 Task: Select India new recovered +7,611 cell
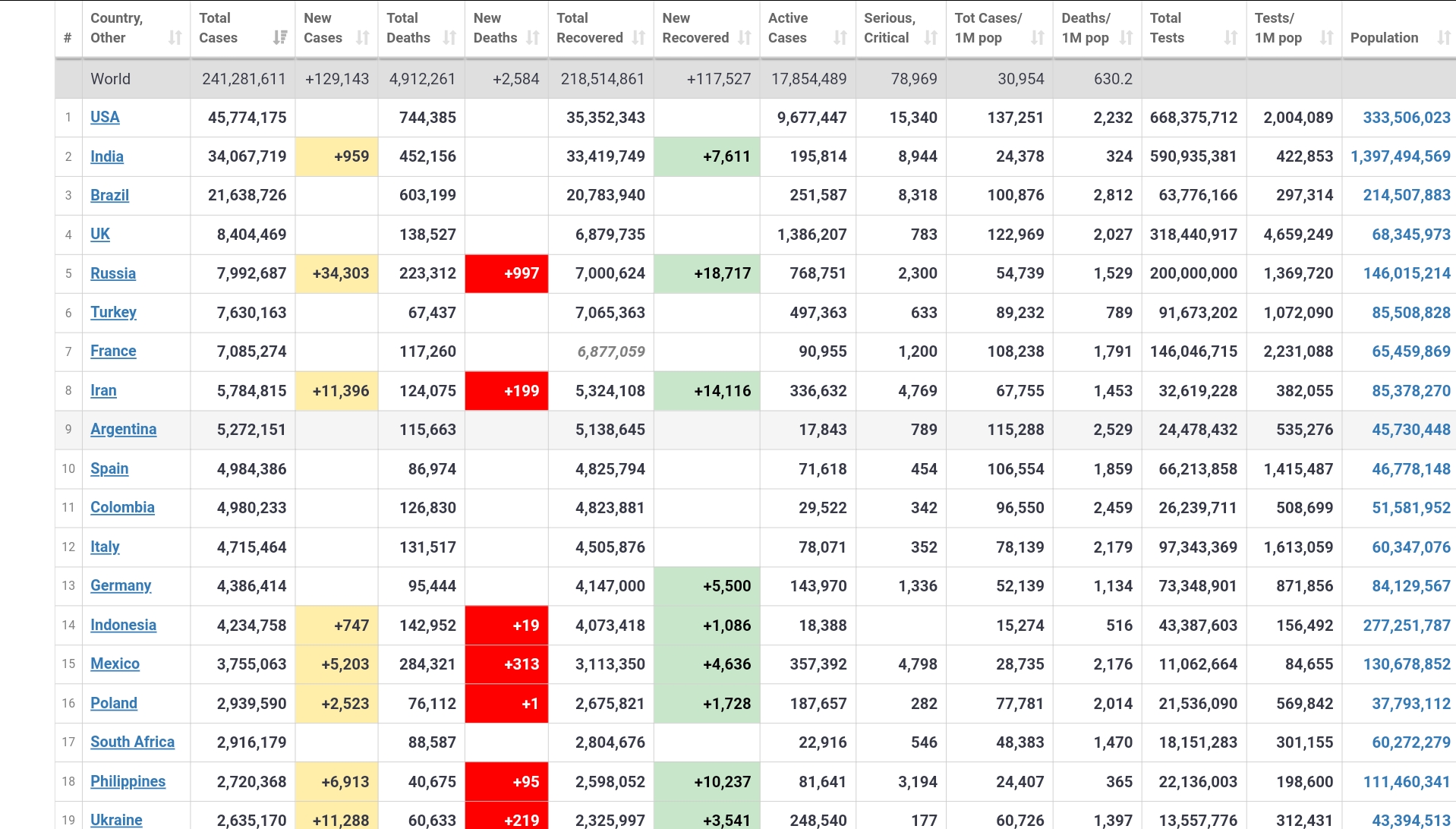click(707, 156)
